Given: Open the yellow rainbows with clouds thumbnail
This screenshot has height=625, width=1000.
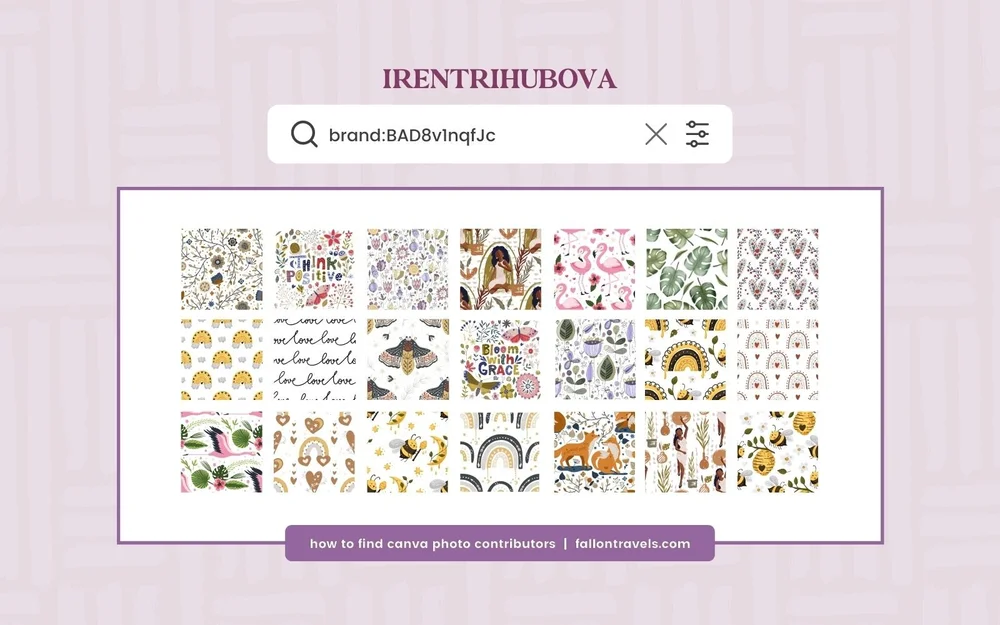Looking at the screenshot, I should tap(221, 360).
